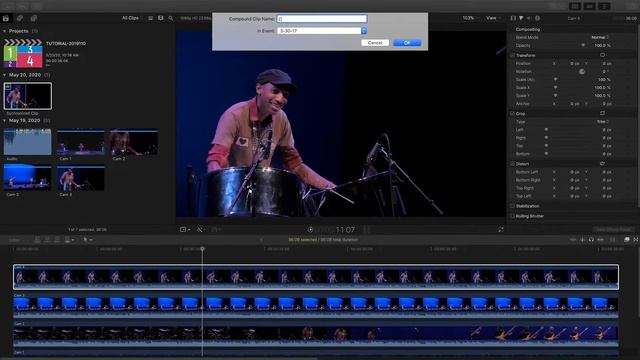This screenshot has width=640, height=360.
Task: Open the Transitions browser icon
Action: click(x=636, y=240)
